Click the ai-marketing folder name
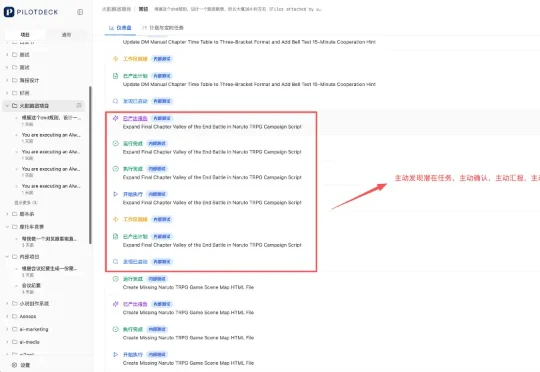Viewport: 540px width, 372px height. click(34, 329)
